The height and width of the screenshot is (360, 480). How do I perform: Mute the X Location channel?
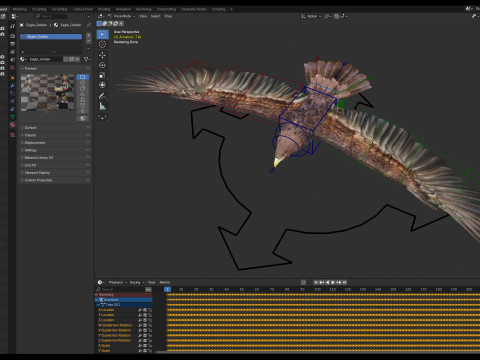145,310
